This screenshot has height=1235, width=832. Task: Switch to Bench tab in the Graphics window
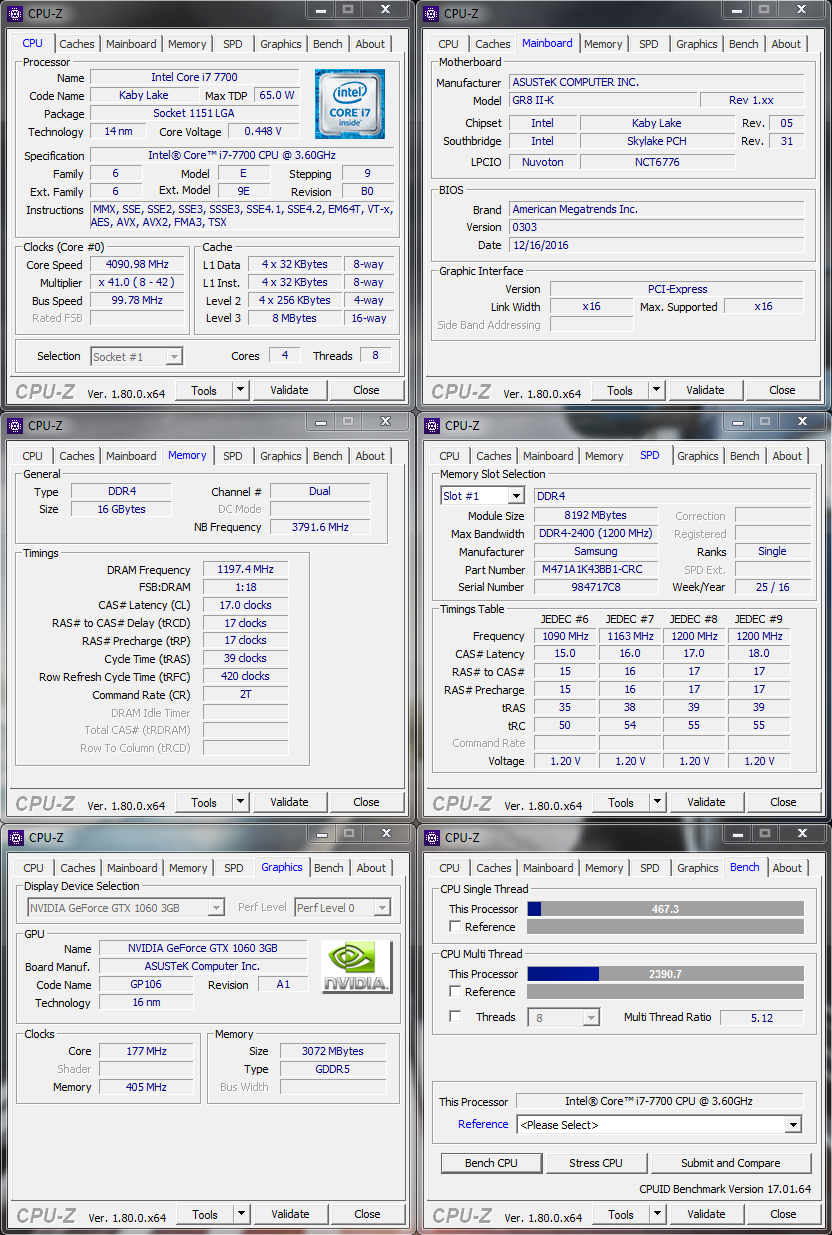(x=329, y=868)
